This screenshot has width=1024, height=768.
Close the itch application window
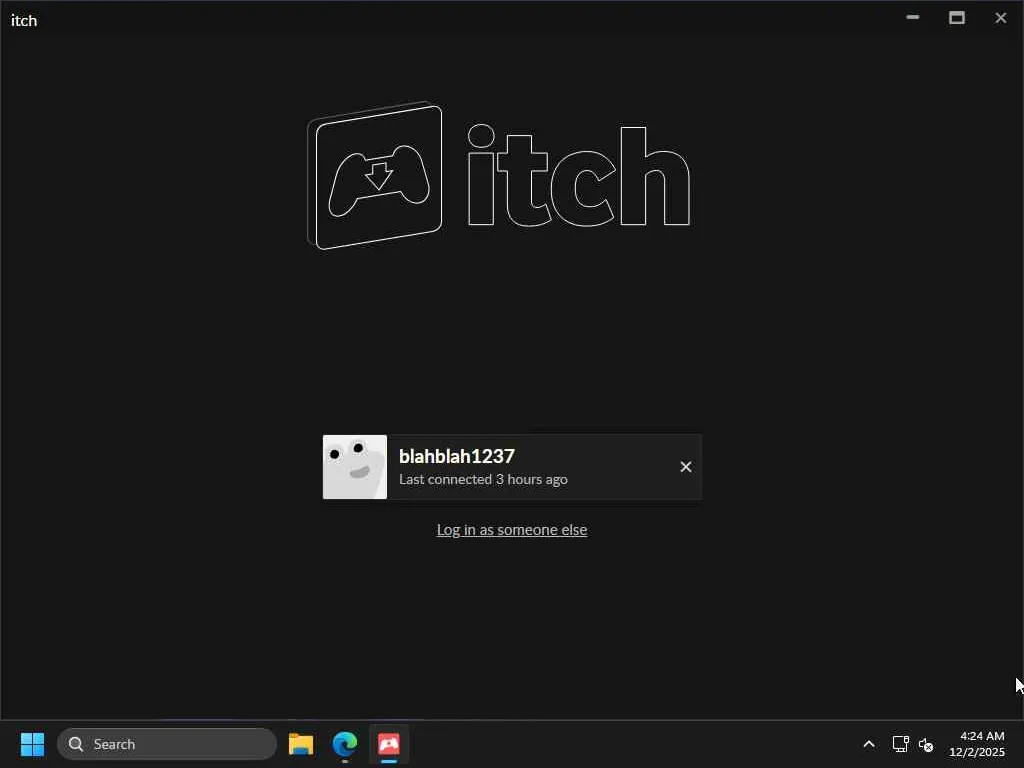pos(1000,18)
